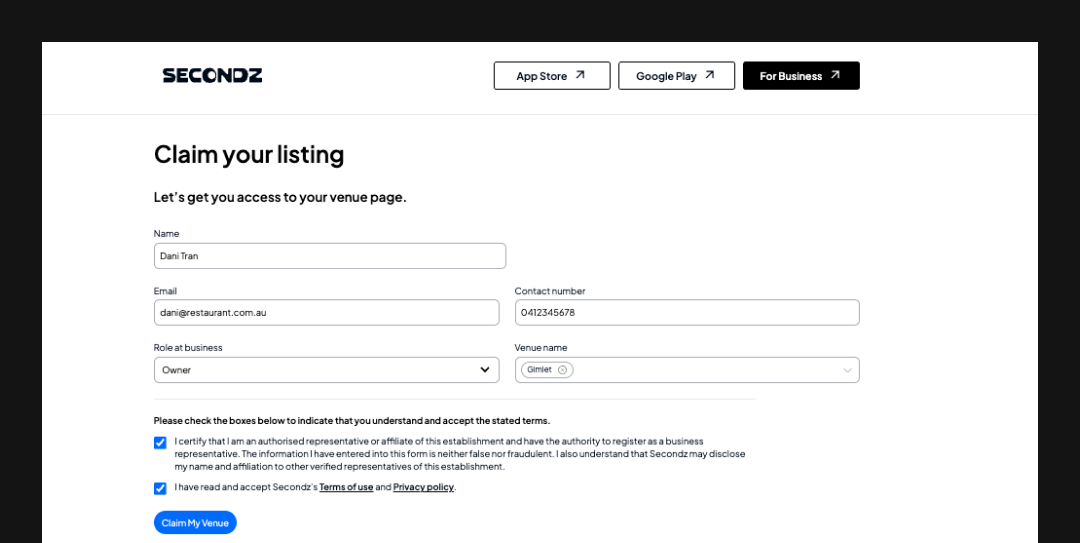Click into the Email input field
The image size is (1080, 543).
click(x=326, y=312)
